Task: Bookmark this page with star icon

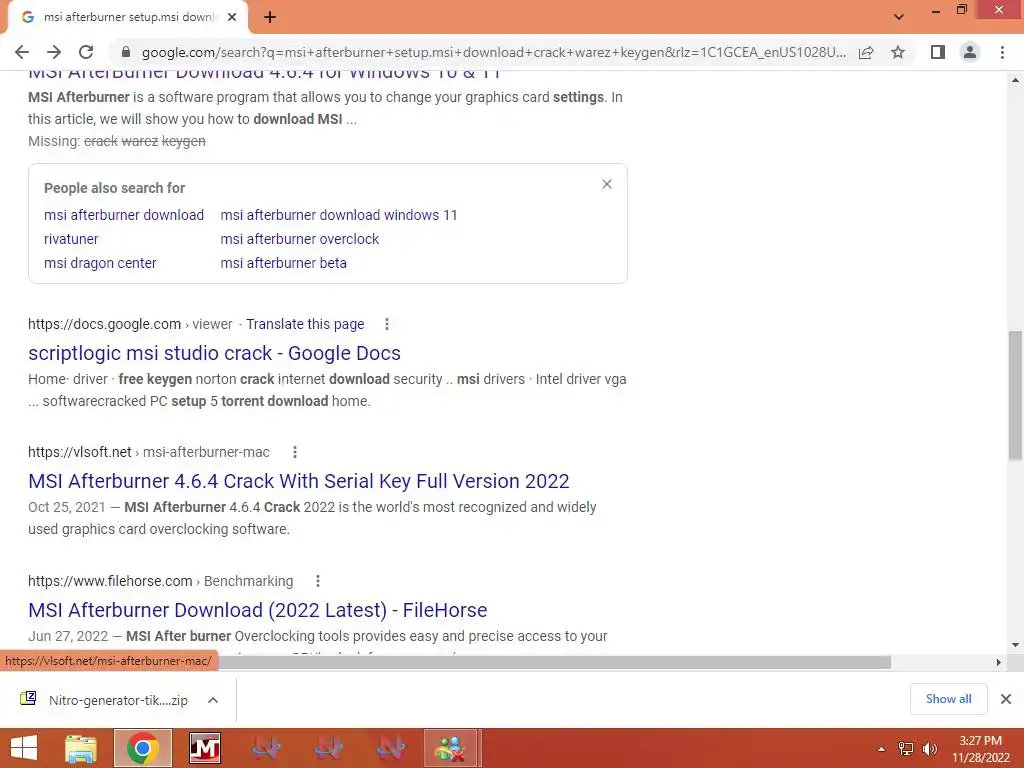Action: (x=898, y=52)
